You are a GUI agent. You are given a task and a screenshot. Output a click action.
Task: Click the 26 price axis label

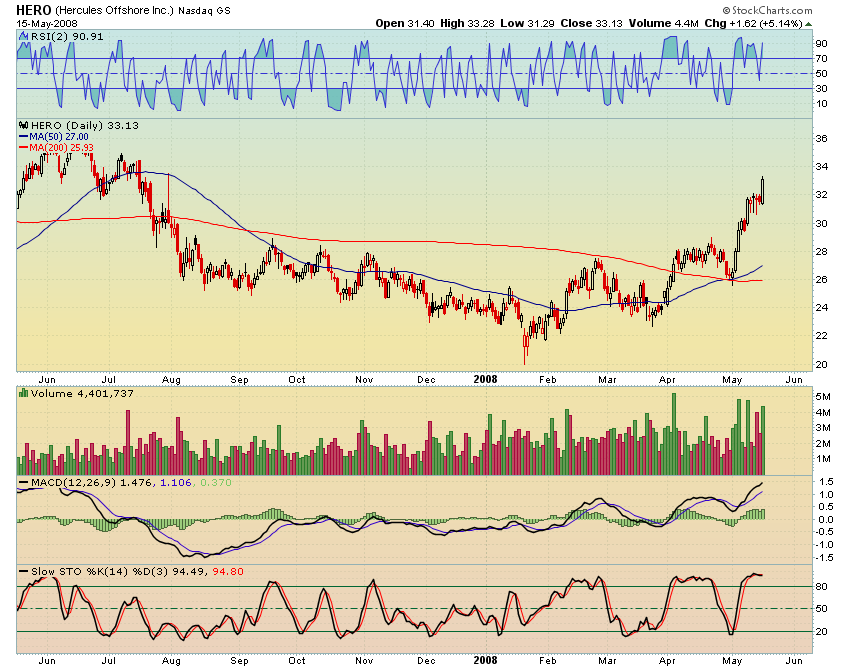pyautogui.click(x=821, y=279)
